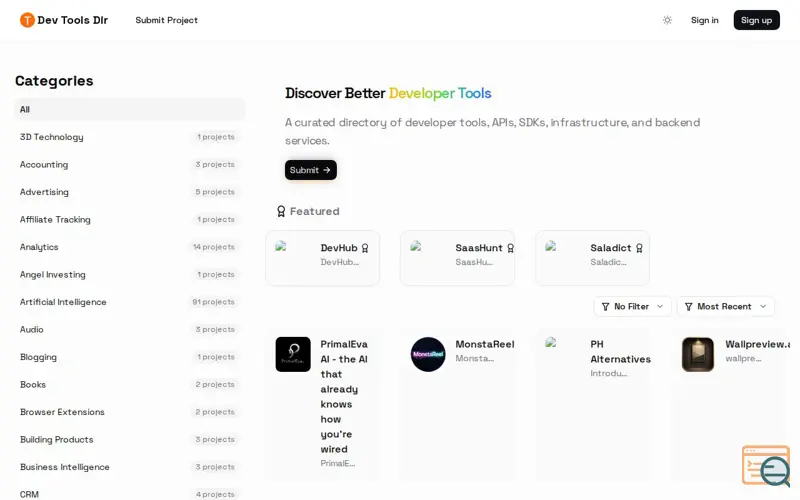Click the Featured section award icon
Image resolution: width=800 pixels, height=500 pixels.
(x=281, y=211)
